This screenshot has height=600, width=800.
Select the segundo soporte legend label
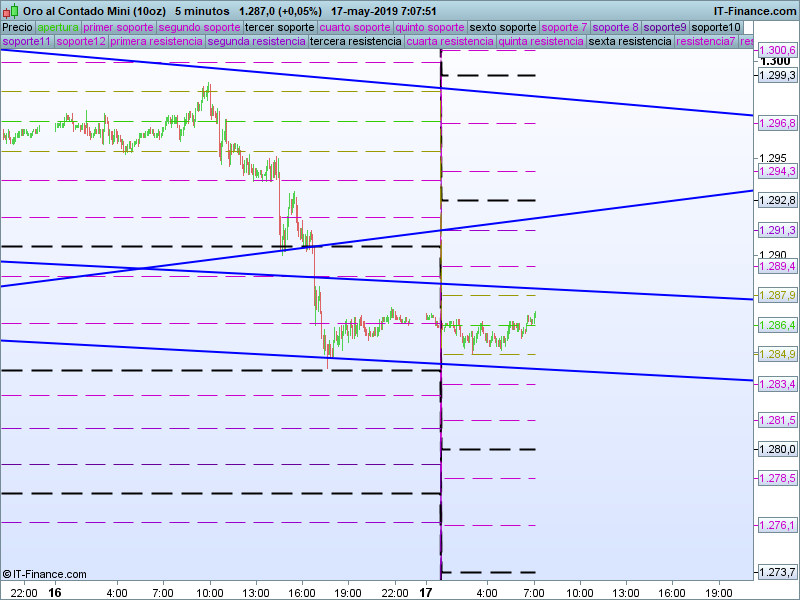tap(199, 28)
